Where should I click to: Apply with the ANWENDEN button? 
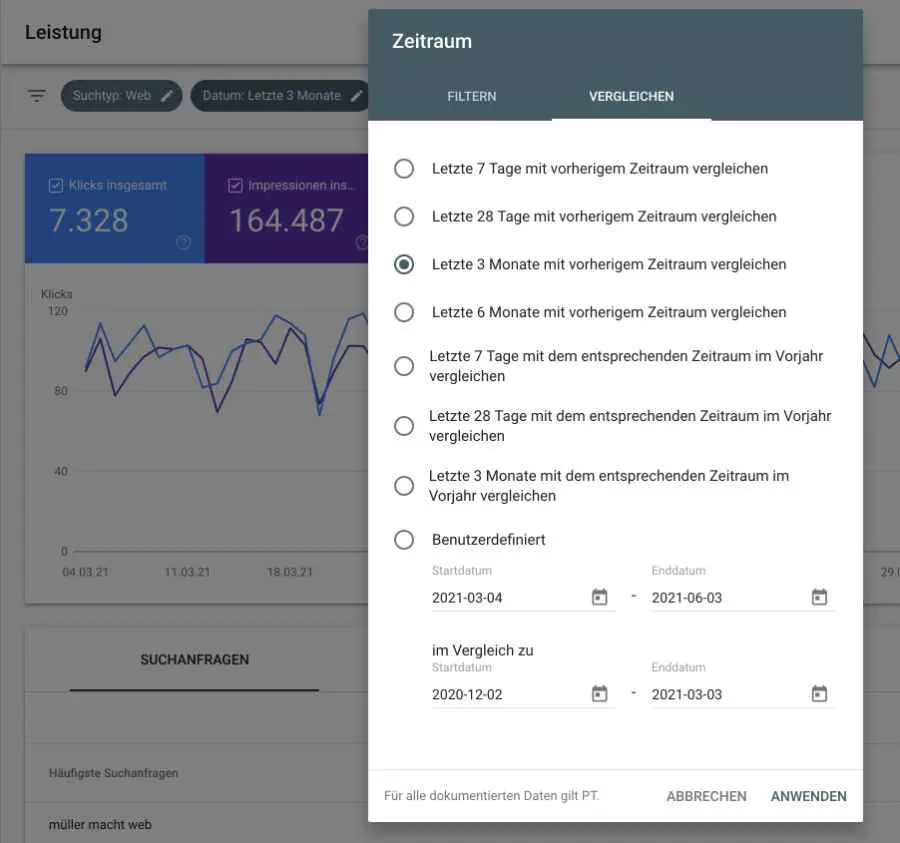808,796
